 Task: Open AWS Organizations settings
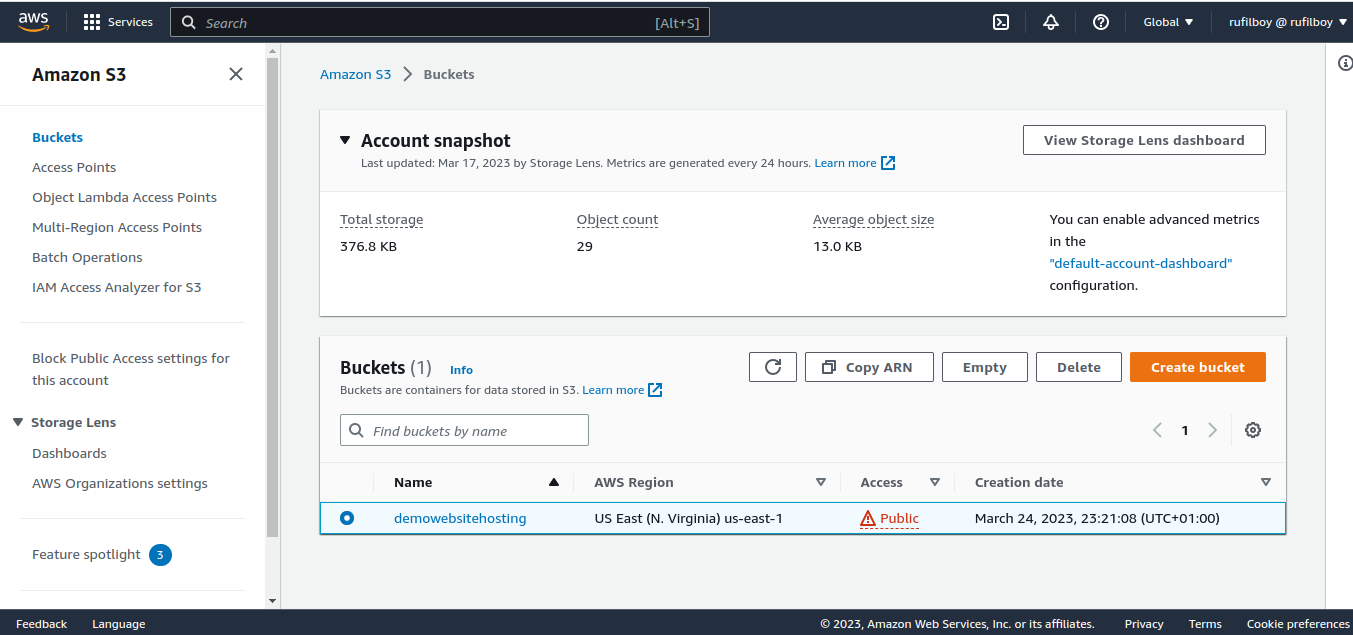(x=120, y=483)
